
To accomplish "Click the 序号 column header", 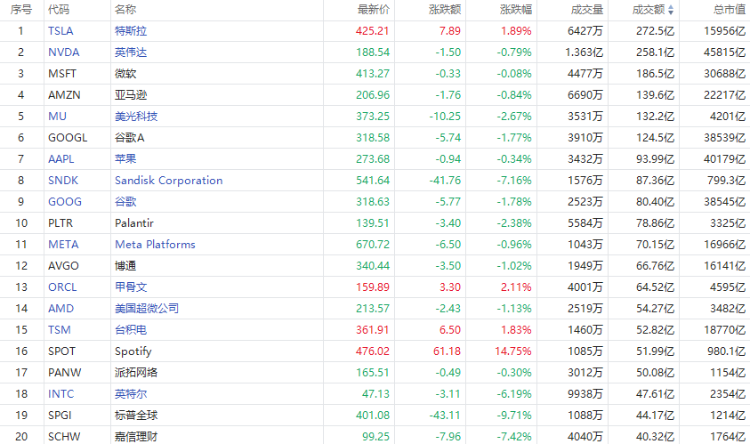I will pyautogui.click(x=21, y=10).
